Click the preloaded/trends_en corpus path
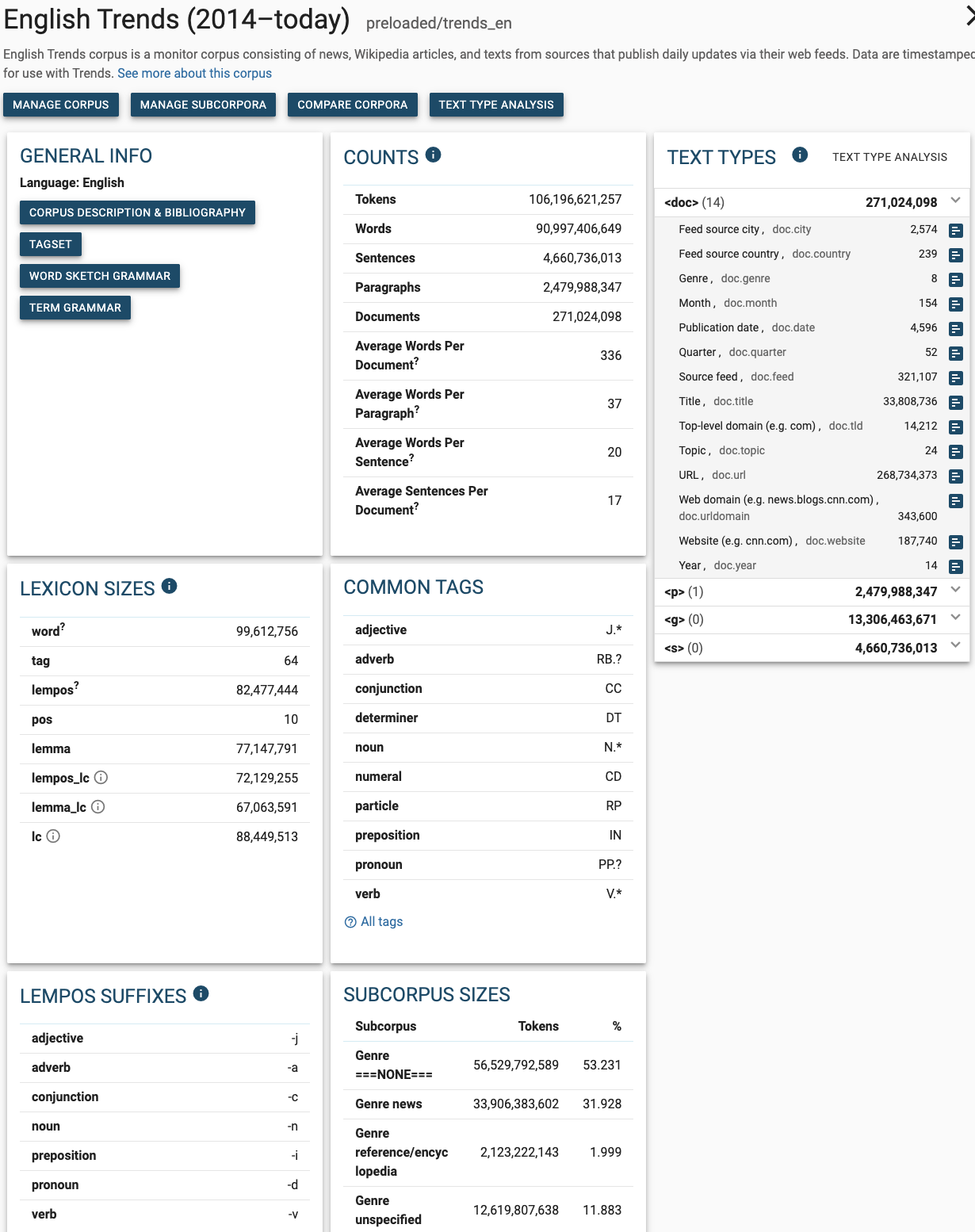The image size is (975, 1232). (x=439, y=23)
